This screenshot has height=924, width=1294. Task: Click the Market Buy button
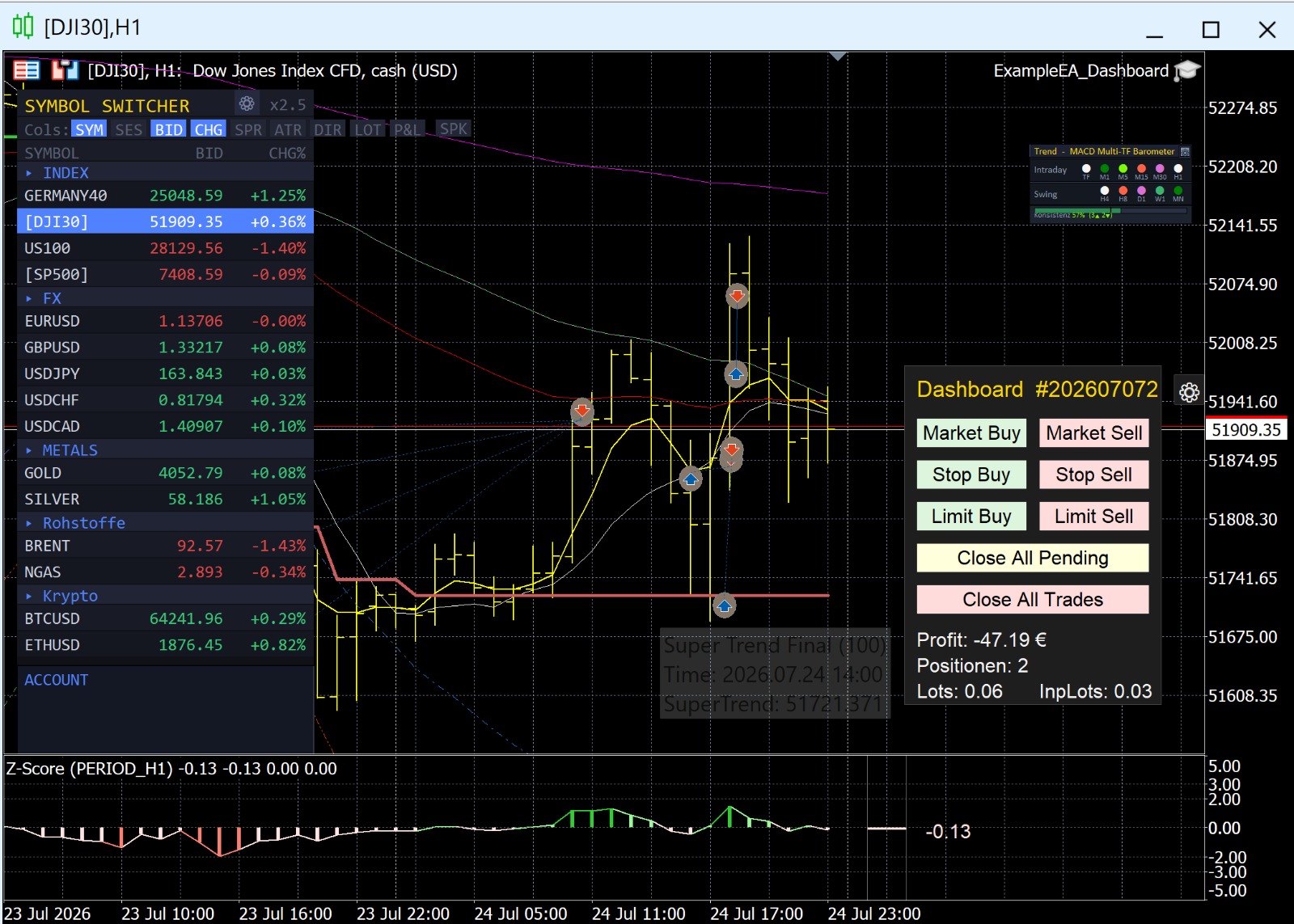tap(971, 432)
